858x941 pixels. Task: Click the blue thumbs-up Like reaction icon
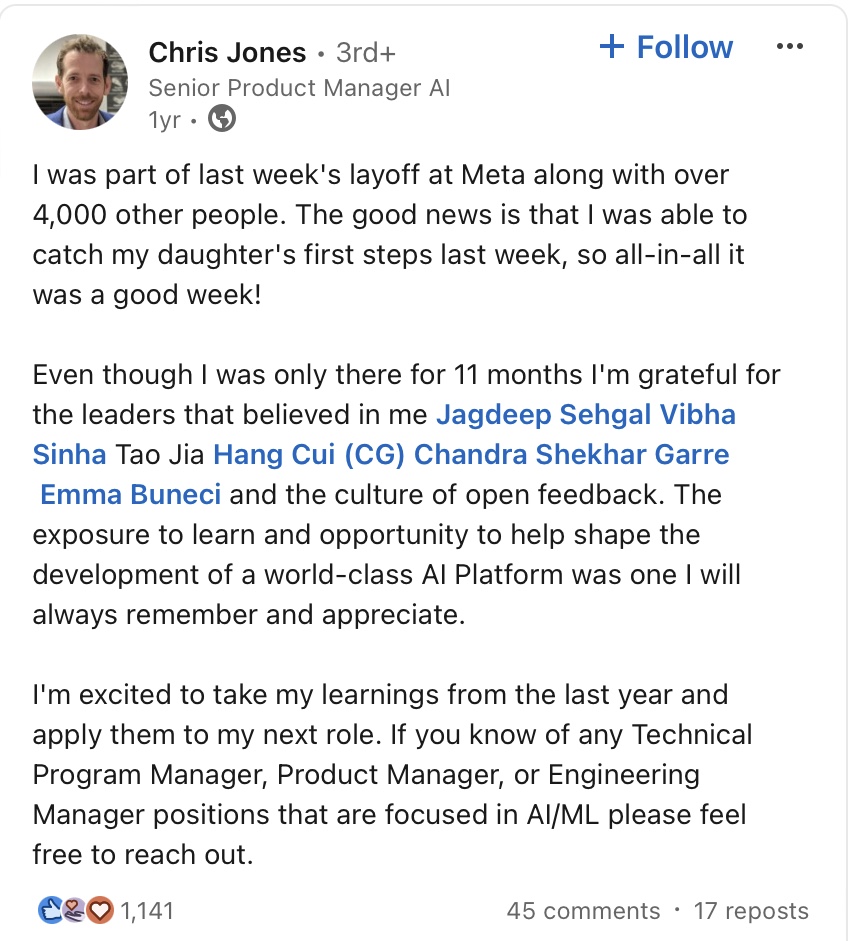pos(49,910)
